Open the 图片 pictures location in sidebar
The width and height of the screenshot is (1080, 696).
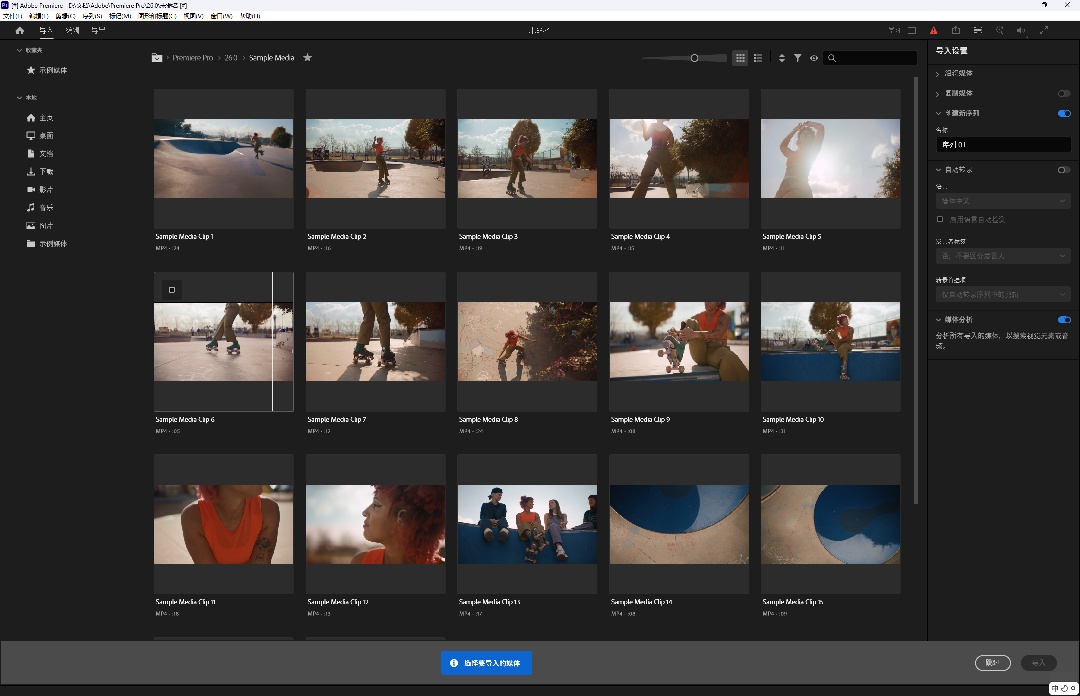point(40,226)
